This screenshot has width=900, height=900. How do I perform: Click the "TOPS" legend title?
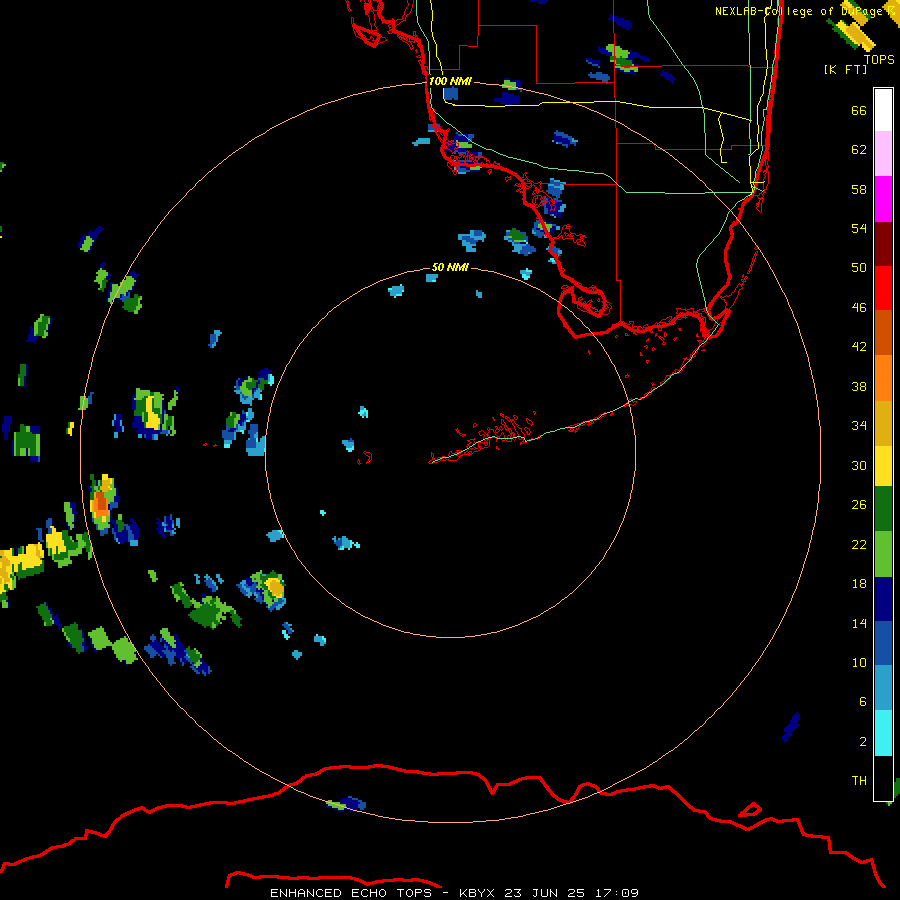click(x=879, y=59)
